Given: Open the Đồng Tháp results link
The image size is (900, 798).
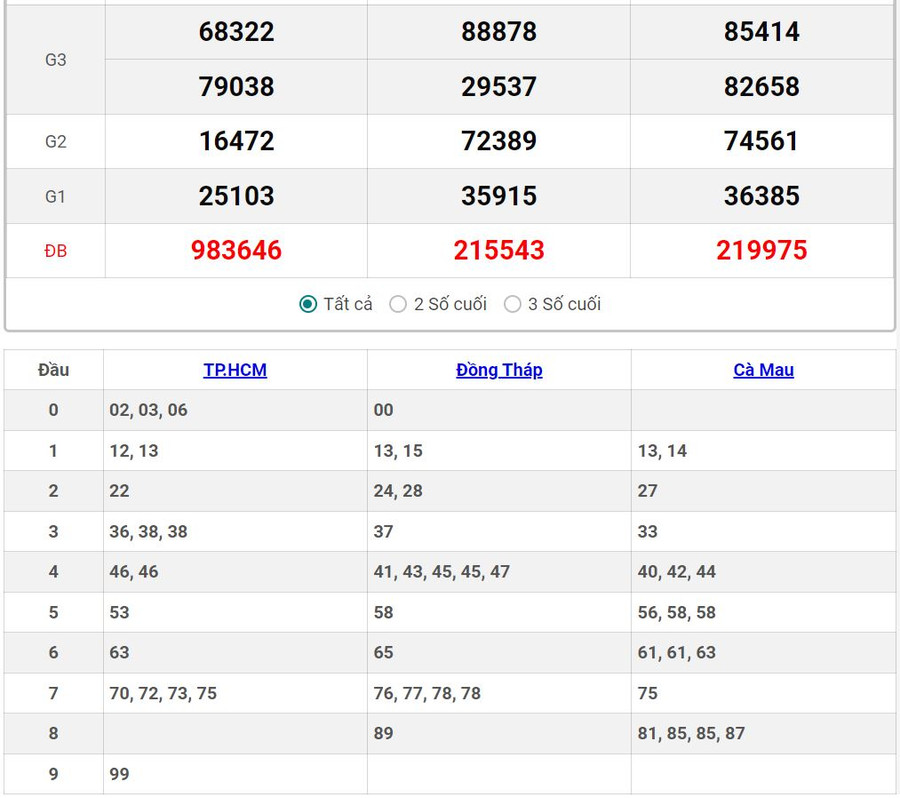Looking at the screenshot, I should click(499, 370).
